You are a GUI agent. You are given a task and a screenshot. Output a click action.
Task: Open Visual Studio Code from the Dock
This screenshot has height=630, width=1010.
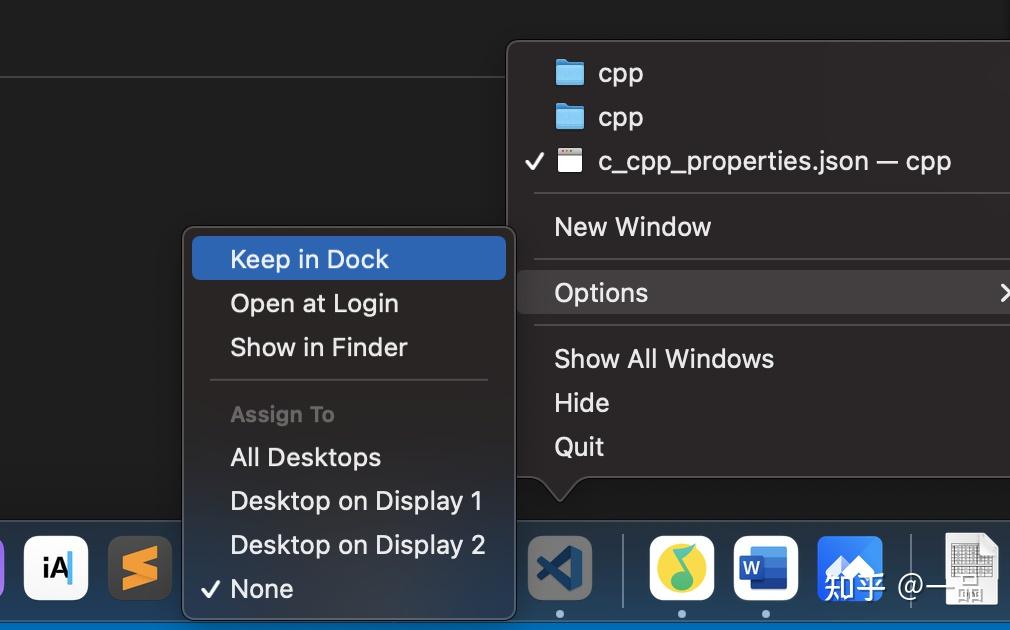pos(559,568)
